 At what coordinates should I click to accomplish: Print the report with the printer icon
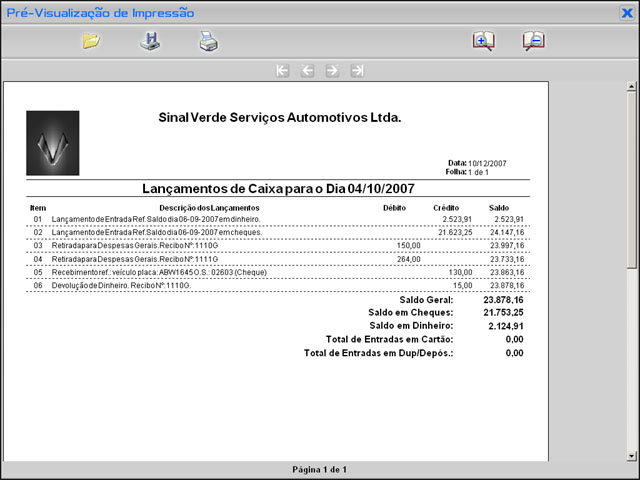(207, 41)
